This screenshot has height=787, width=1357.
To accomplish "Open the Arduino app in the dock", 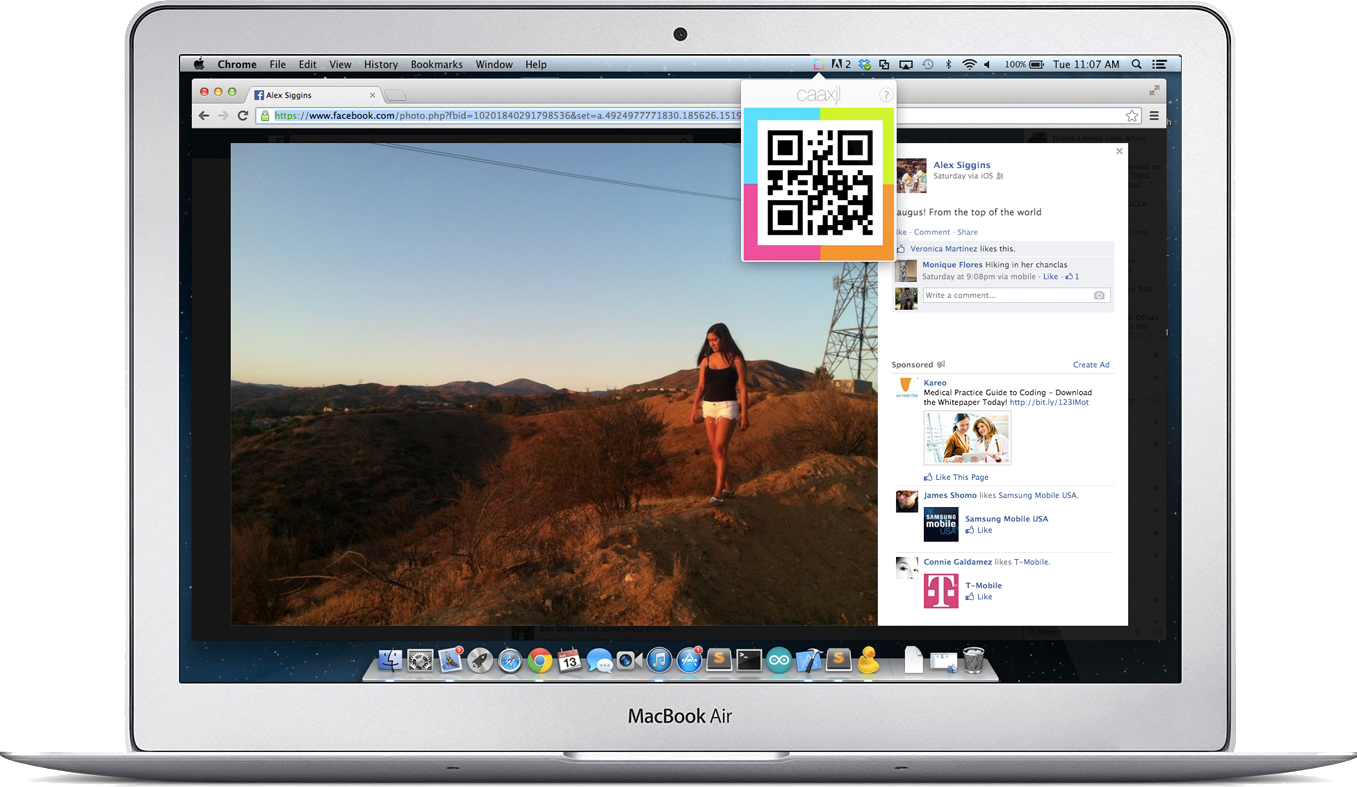I will pos(779,660).
